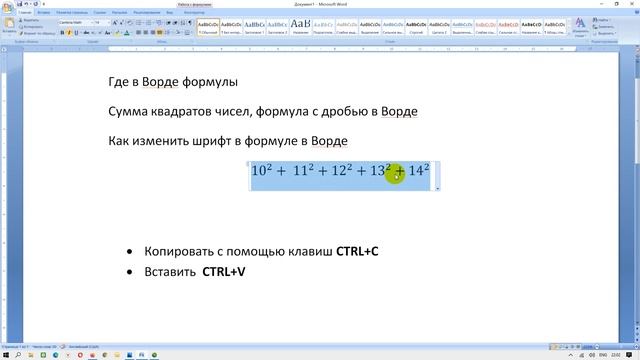Apply the Обычный style

pos(208,27)
